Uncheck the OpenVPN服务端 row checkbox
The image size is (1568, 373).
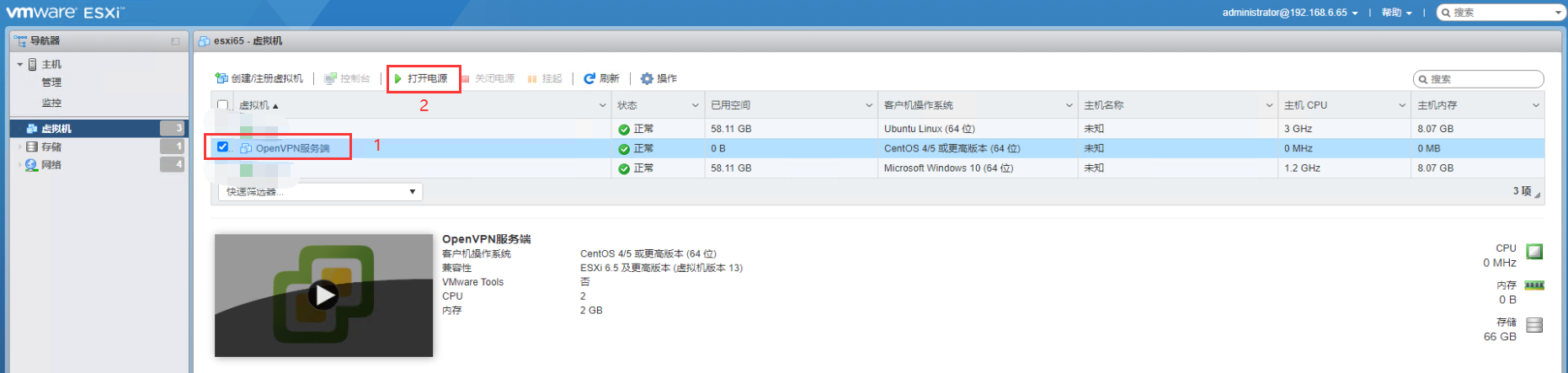point(222,147)
